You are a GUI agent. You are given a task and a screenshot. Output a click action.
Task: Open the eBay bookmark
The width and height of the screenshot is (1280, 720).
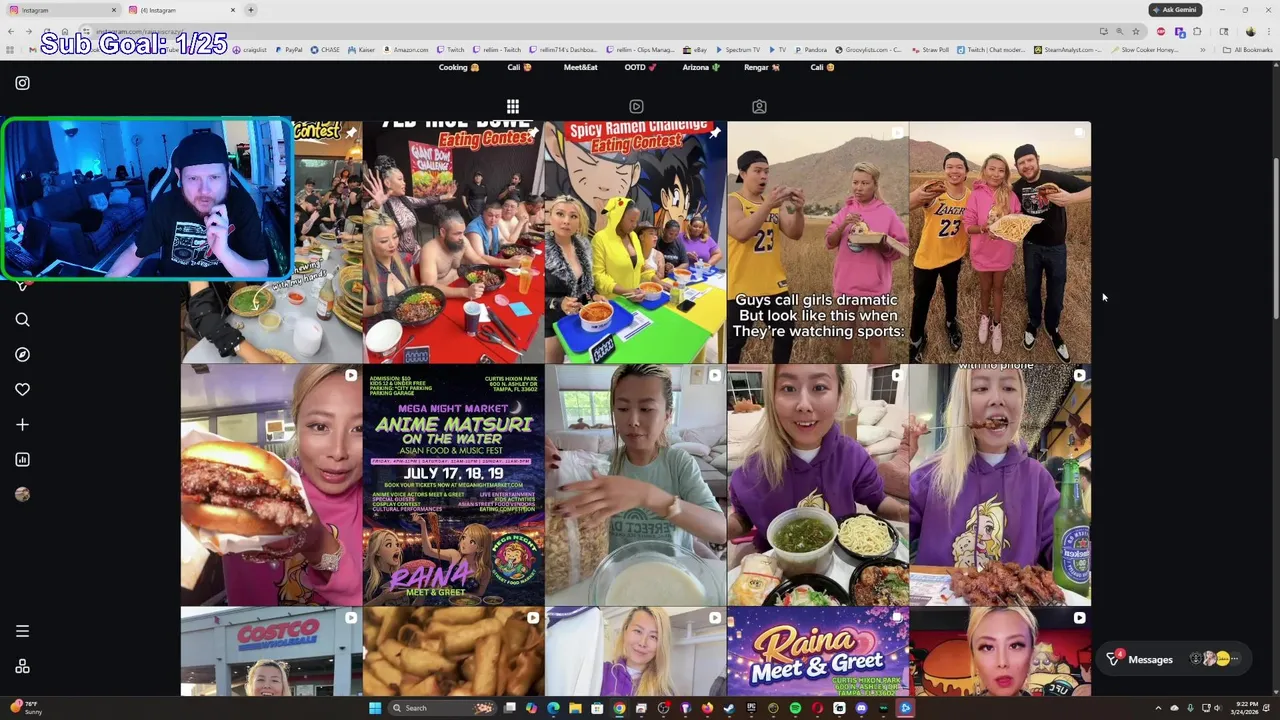pyautogui.click(x=695, y=49)
